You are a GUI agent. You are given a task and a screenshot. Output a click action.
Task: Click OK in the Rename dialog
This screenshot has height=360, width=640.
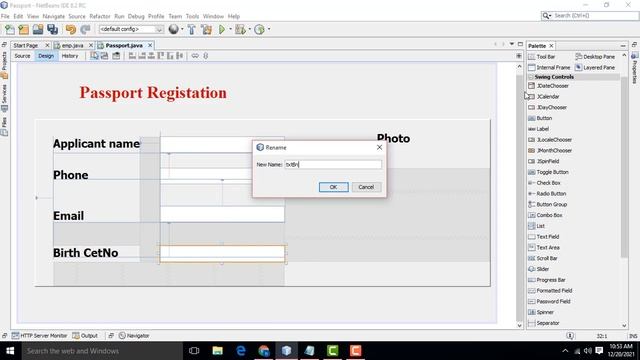(333, 187)
